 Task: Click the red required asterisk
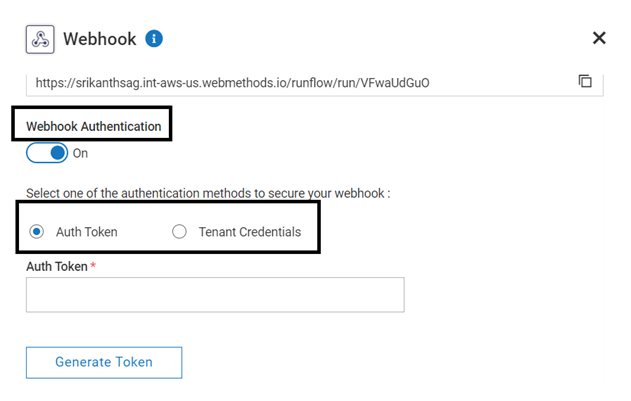[94, 265]
